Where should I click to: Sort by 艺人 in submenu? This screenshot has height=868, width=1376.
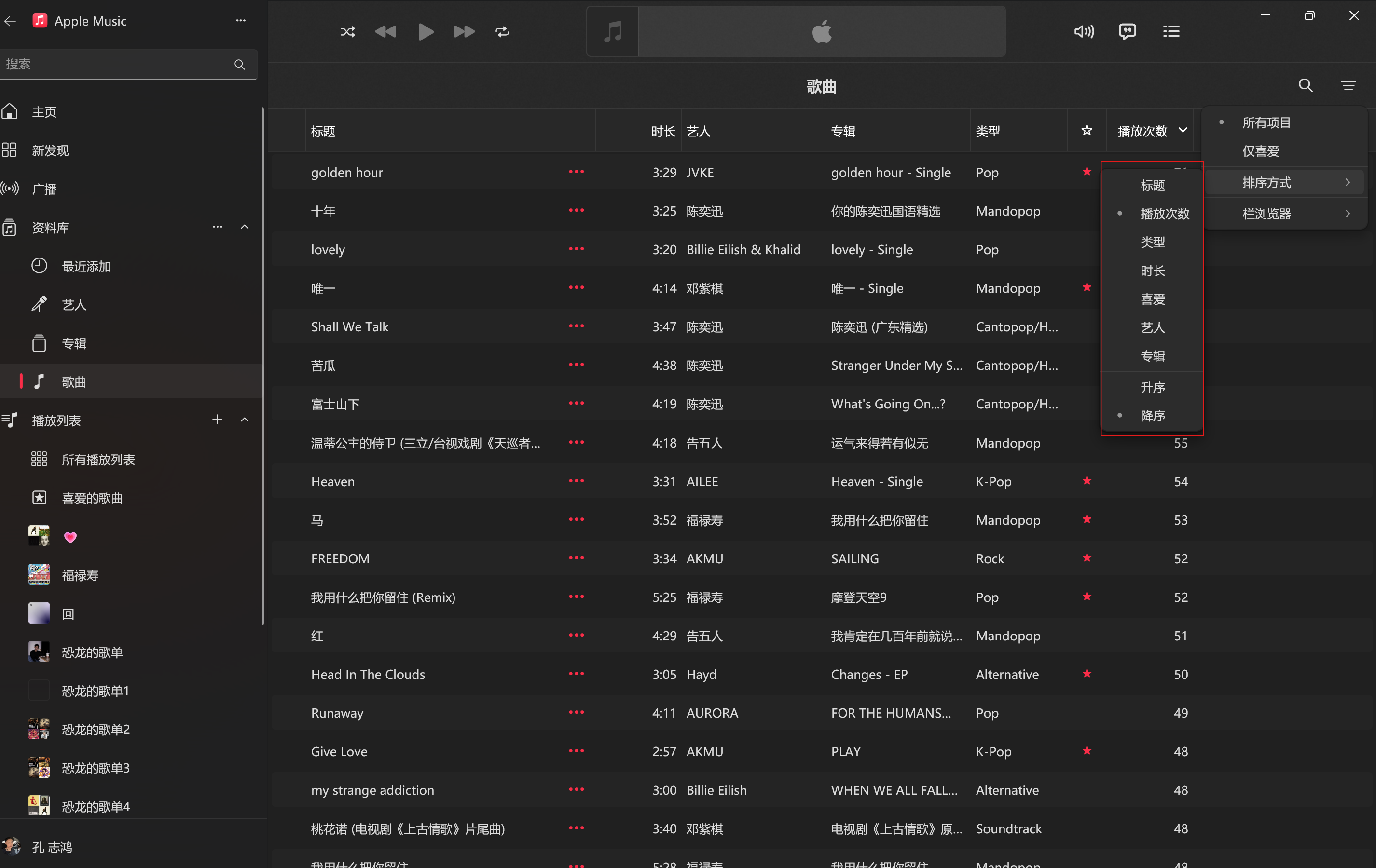pyautogui.click(x=1153, y=328)
